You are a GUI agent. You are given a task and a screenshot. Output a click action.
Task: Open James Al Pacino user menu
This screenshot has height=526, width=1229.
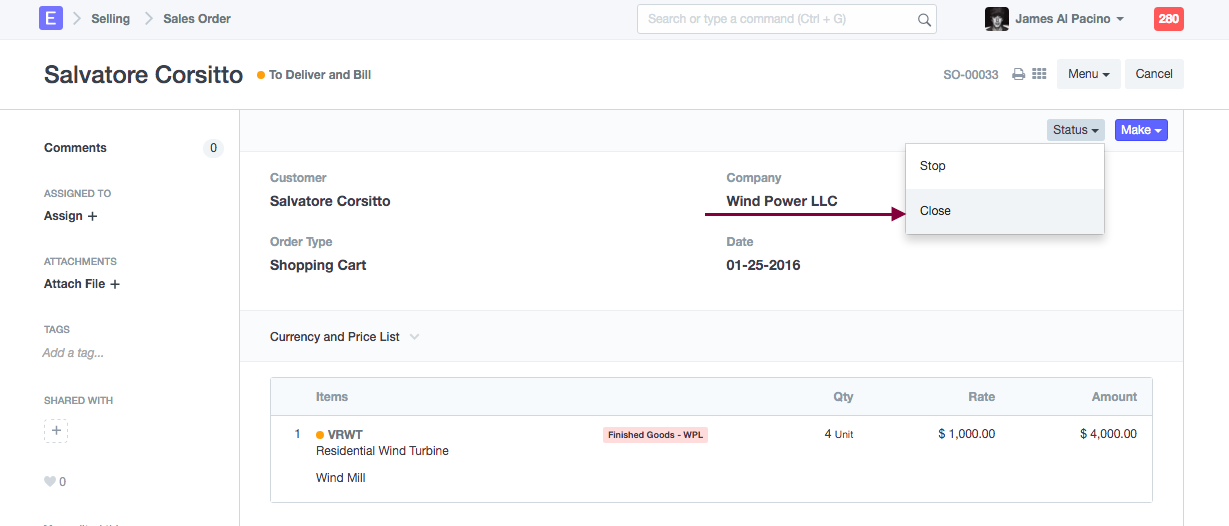pyautogui.click(x=1069, y=19)
